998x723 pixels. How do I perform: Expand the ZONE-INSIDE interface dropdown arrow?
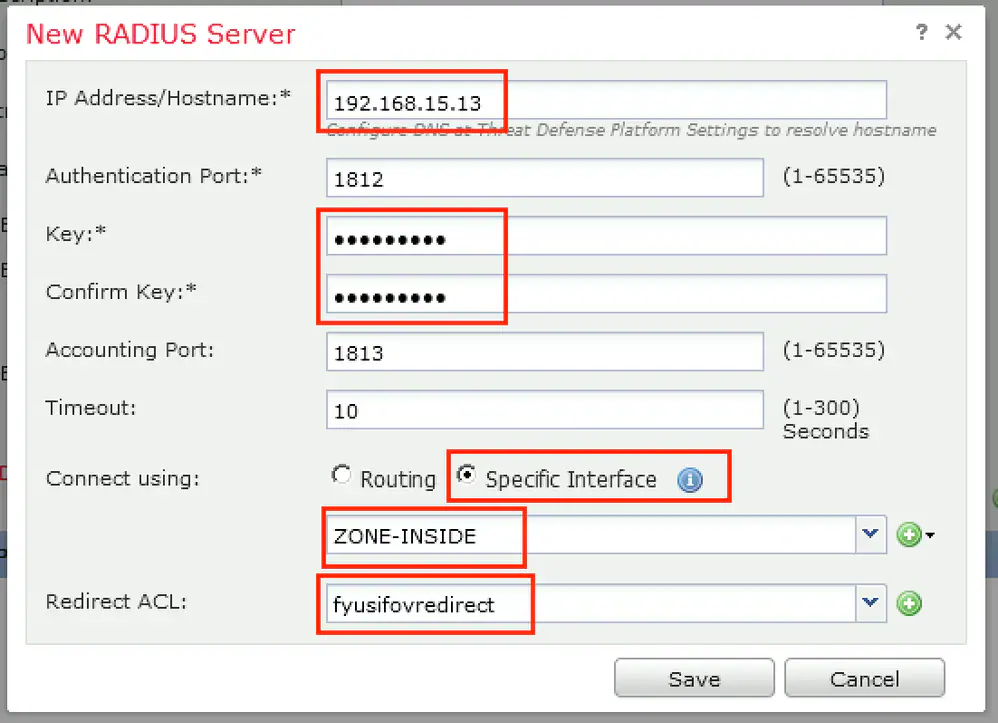(x=870, y=536)
